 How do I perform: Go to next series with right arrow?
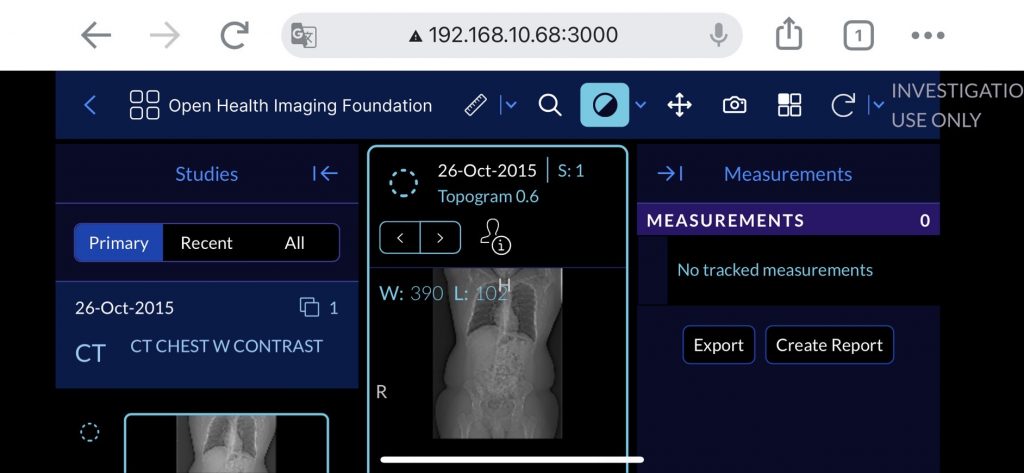440,238
